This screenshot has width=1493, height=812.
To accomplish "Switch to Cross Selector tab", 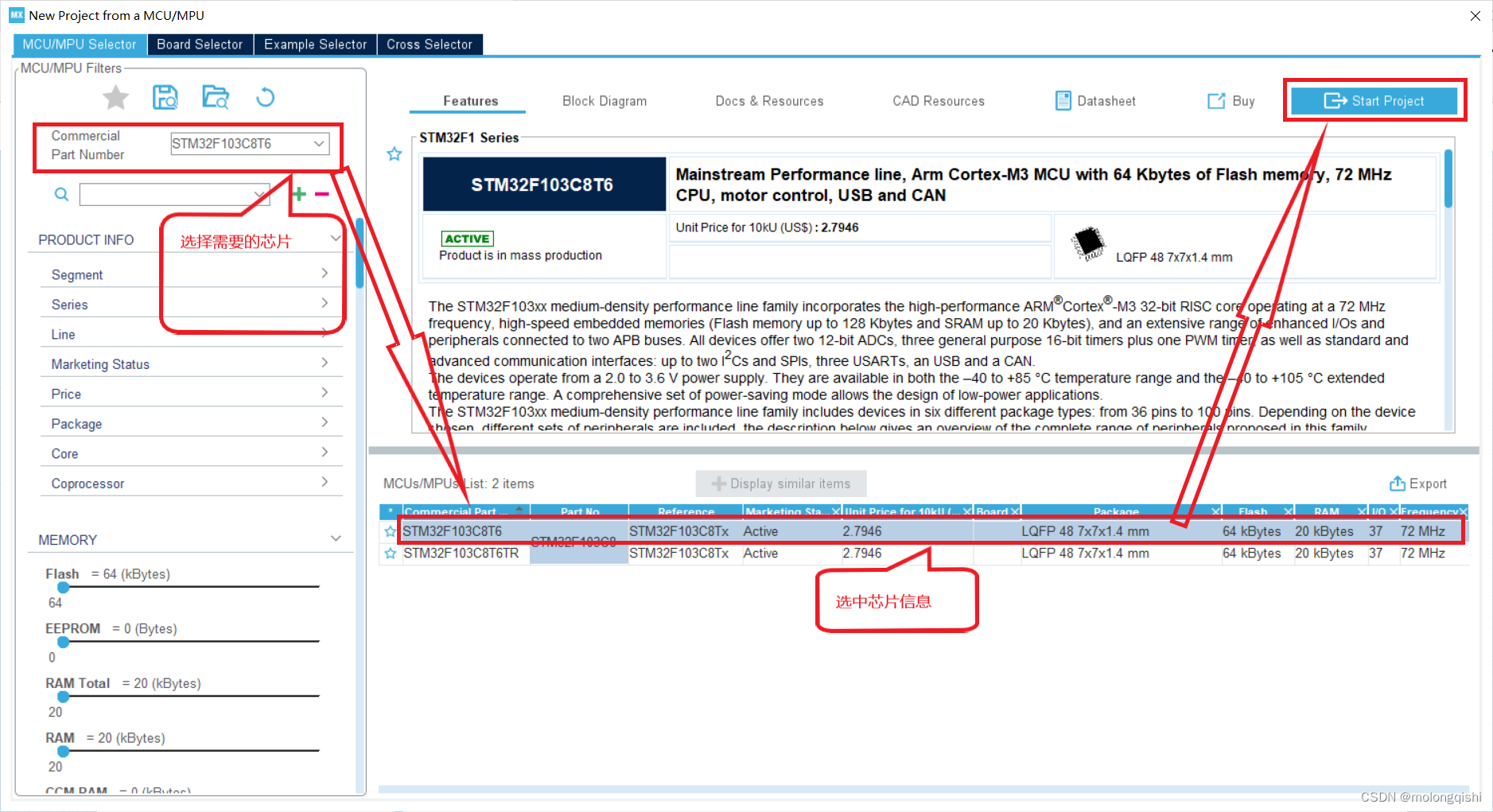I will 430,45.
